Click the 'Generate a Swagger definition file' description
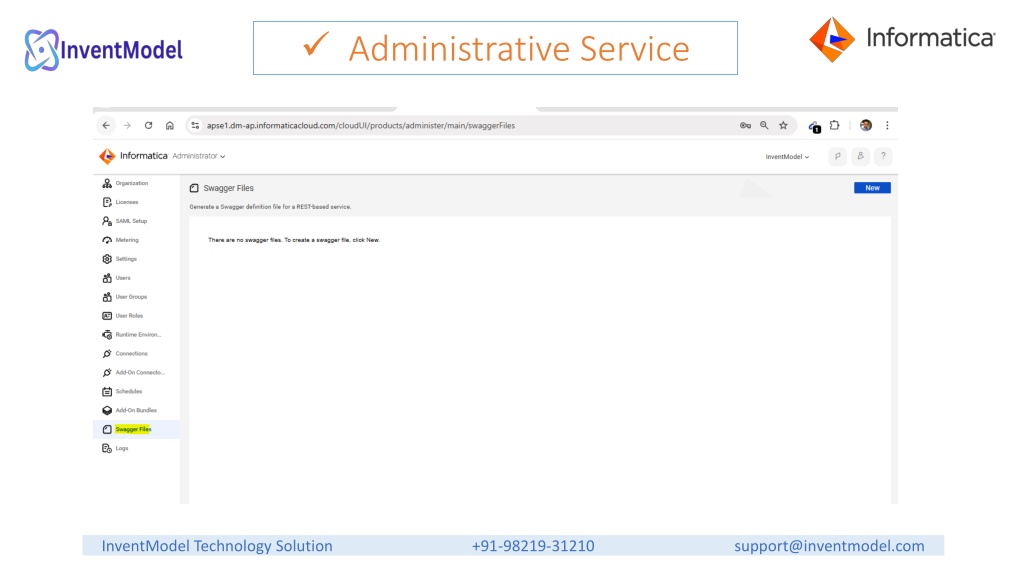 (x=270, y=207)
